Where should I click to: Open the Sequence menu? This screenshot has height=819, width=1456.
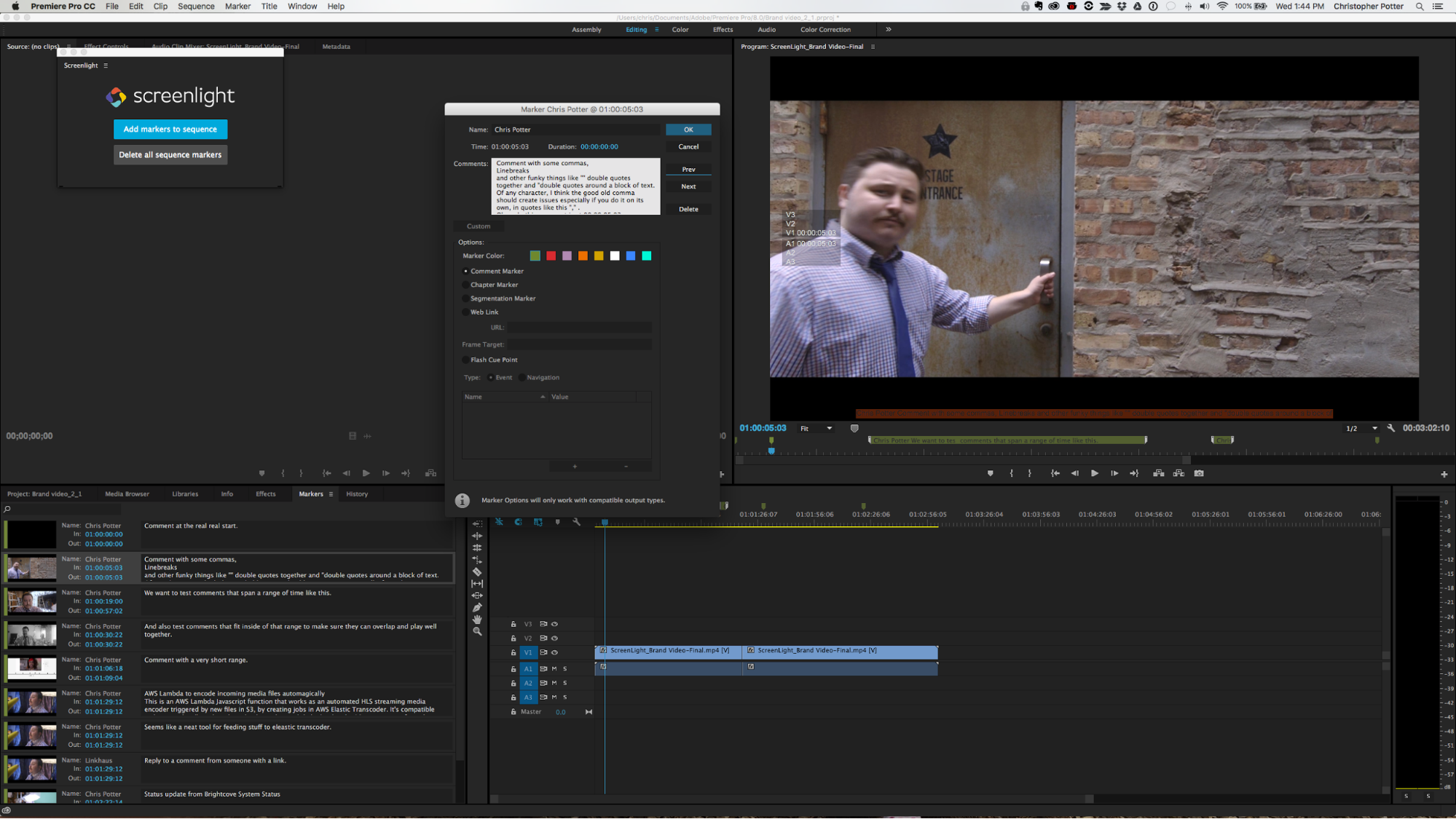click(196, 7)
